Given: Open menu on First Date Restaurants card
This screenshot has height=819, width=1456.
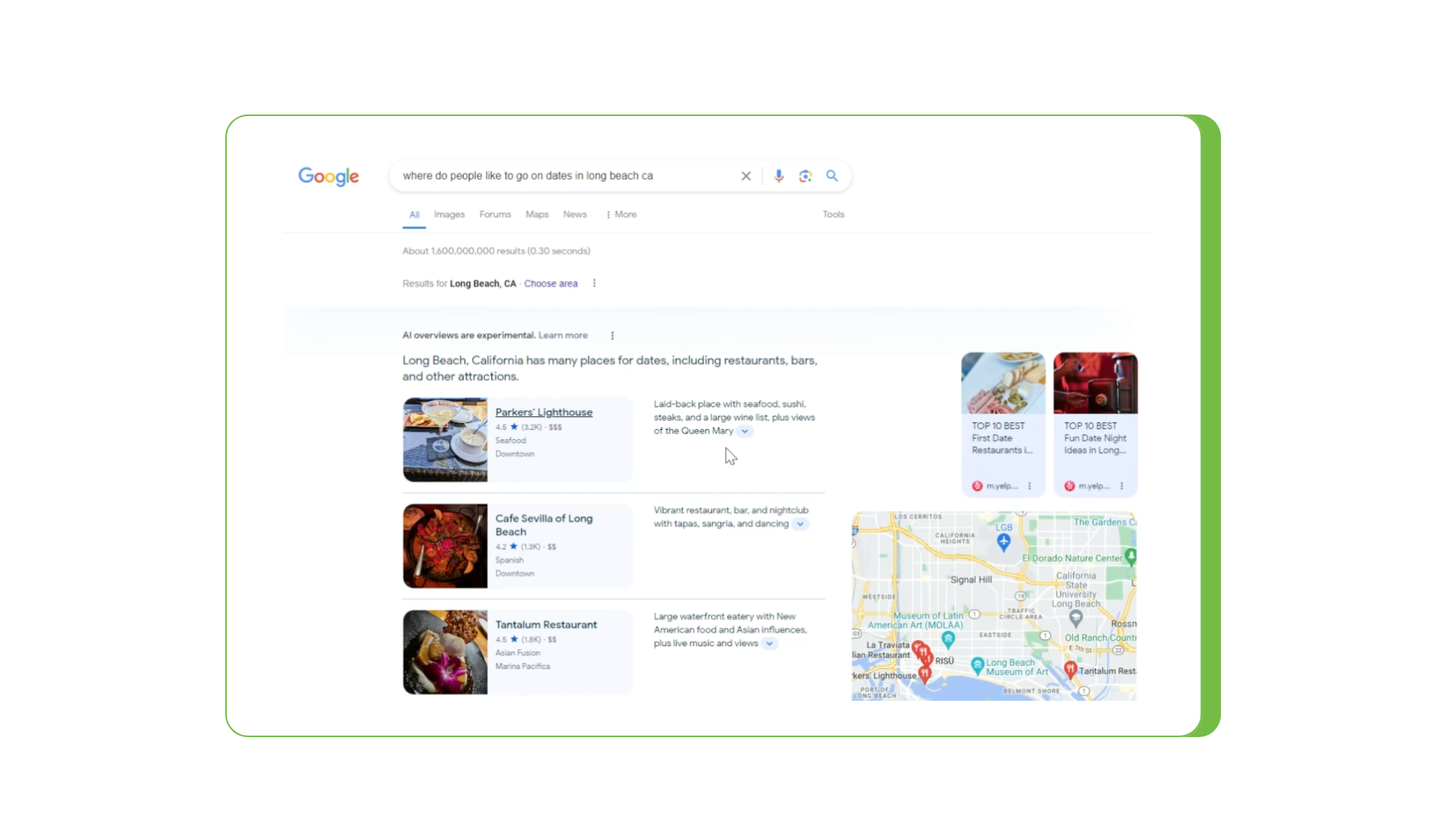Looking at the screenshot, I should (1030, 486).
